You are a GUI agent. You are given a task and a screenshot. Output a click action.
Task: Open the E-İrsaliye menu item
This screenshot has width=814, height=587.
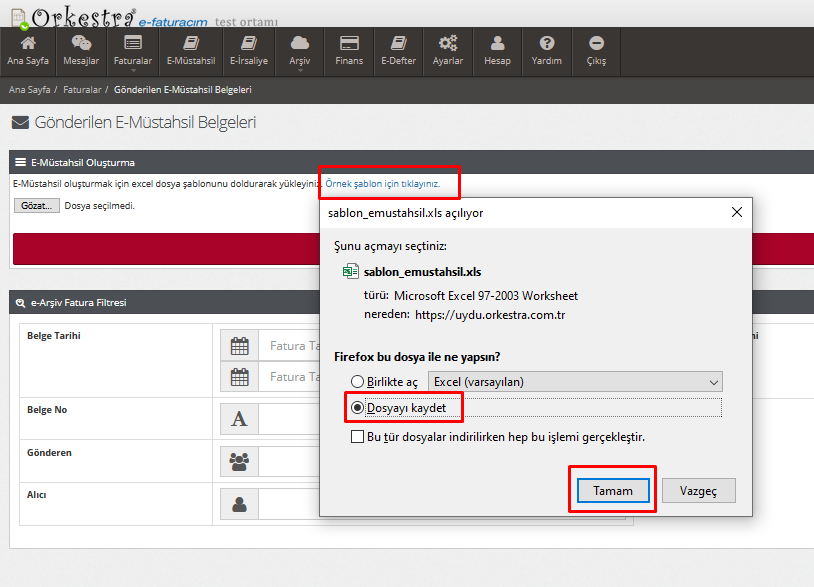(x=249, y=52)
